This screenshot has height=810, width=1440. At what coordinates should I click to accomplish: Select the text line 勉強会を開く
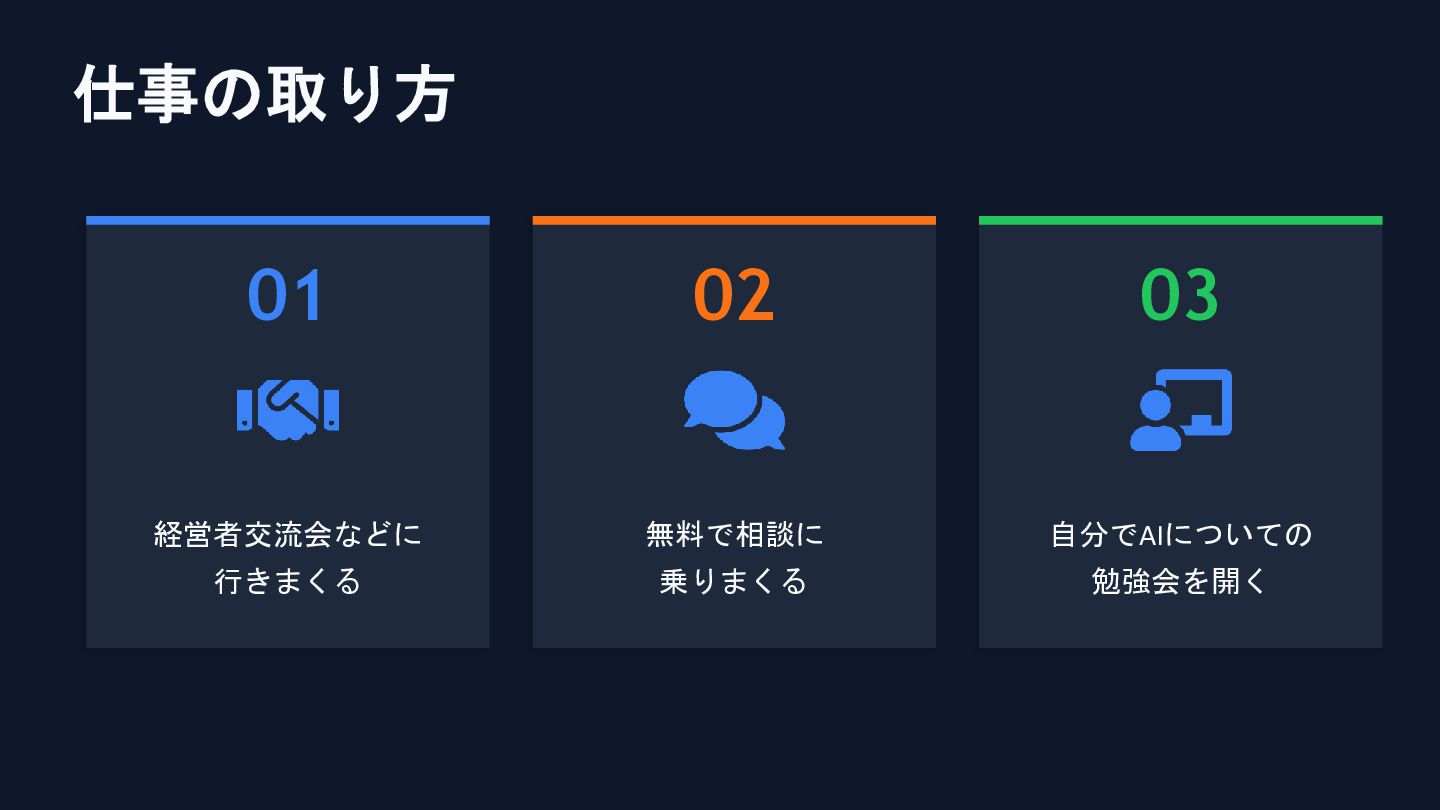coord(1180,581)
